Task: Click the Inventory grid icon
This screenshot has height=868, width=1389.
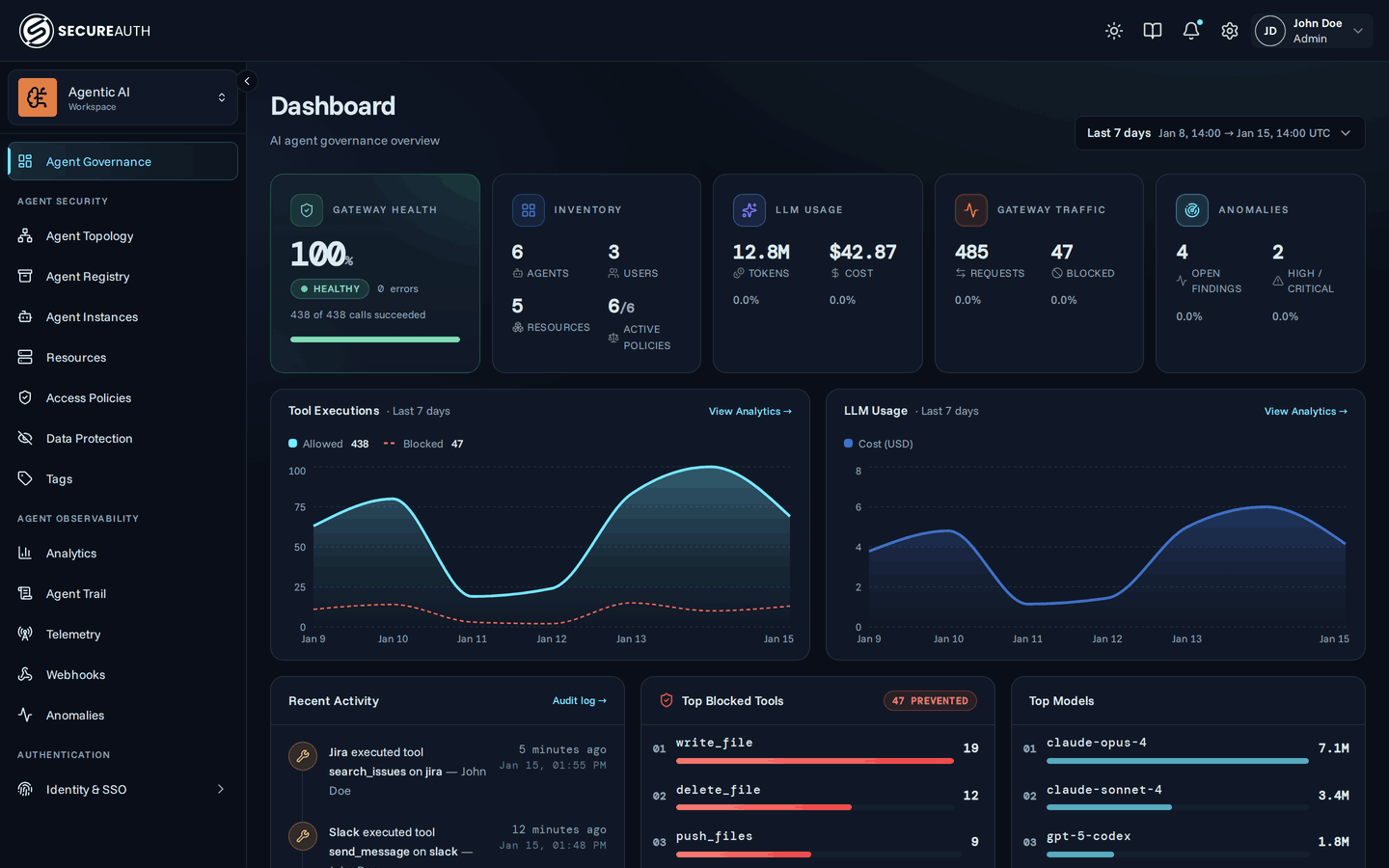Action: click(529, 210)
